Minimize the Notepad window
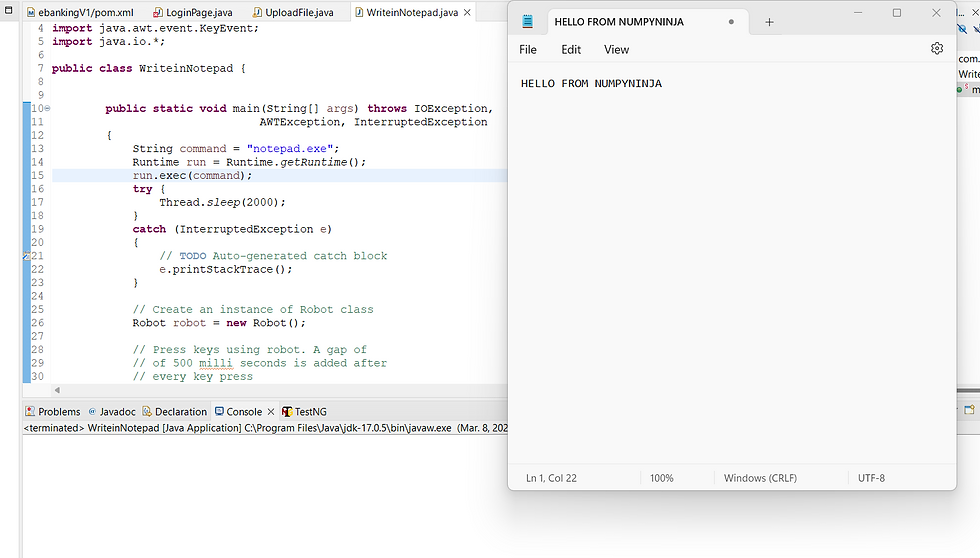980x558 pixels. pos(858,12)
